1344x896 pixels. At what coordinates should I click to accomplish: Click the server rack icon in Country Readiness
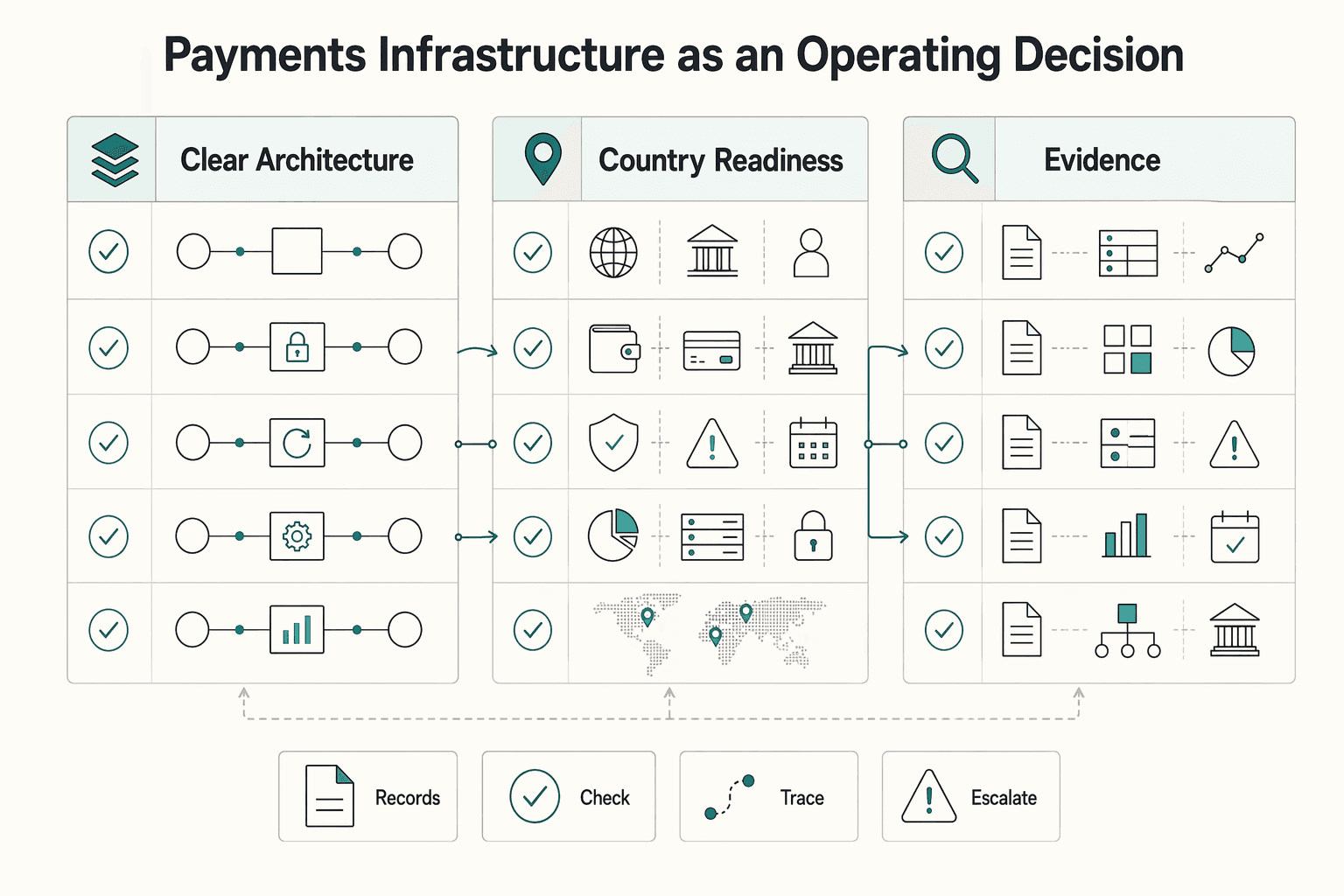[712, 536]
